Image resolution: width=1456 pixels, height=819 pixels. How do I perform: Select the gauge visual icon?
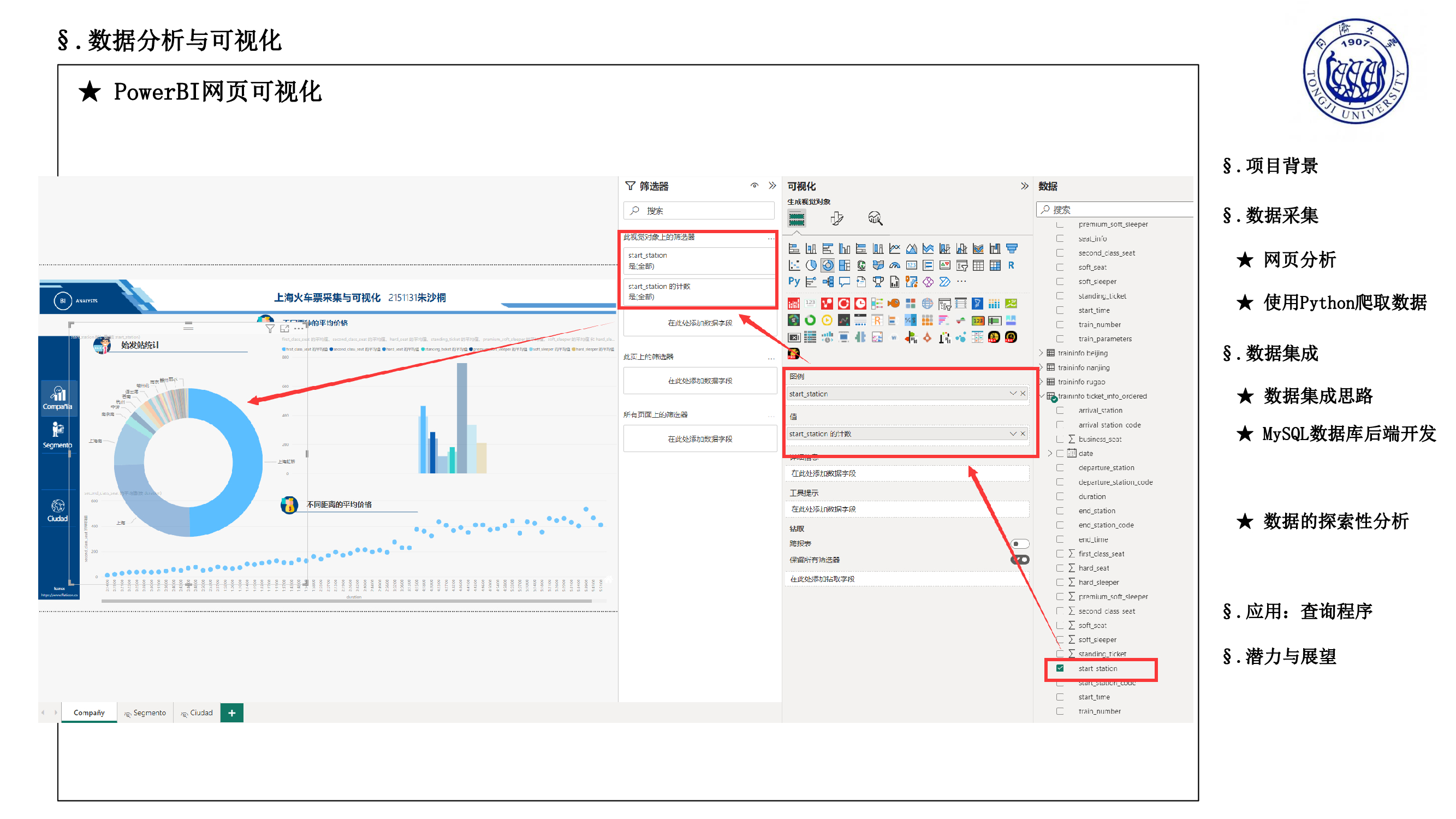click(894, 265)
